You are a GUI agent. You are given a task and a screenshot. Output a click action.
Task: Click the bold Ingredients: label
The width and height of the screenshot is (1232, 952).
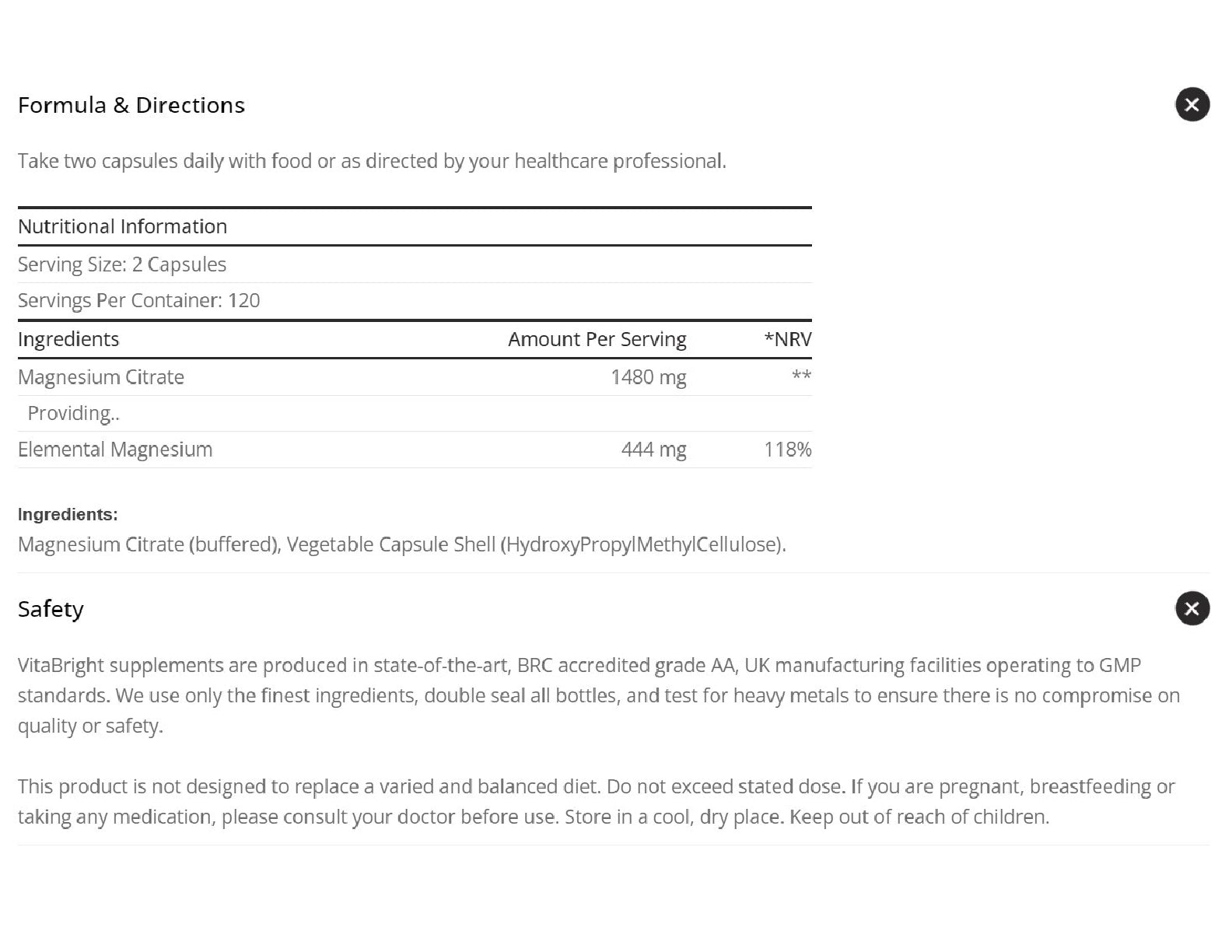(x=68, y=514)
